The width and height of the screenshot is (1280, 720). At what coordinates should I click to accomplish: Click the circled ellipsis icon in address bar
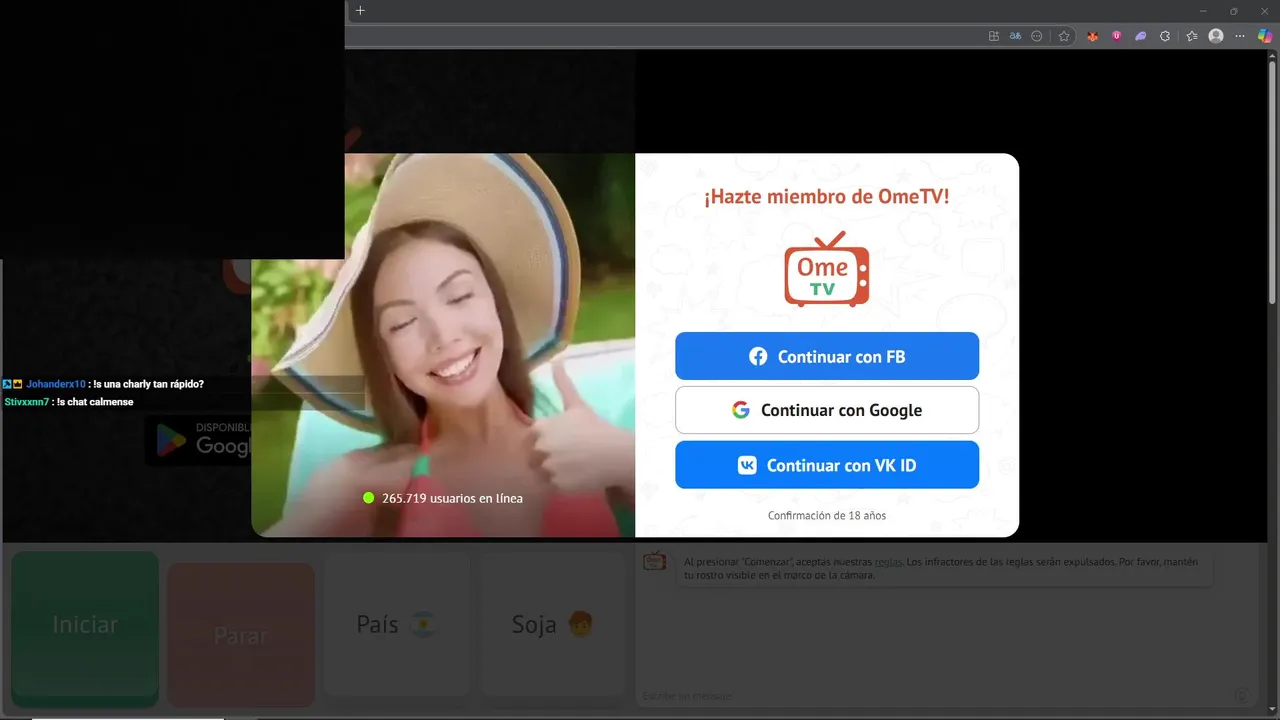[1037, 36]
